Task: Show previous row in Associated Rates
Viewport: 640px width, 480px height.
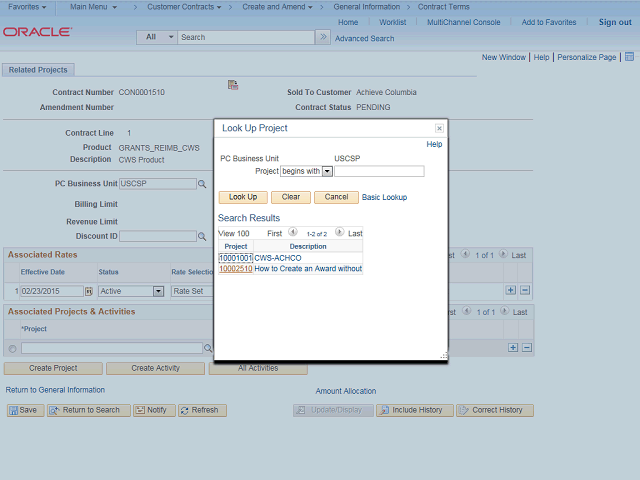Action: click(465, 254)
